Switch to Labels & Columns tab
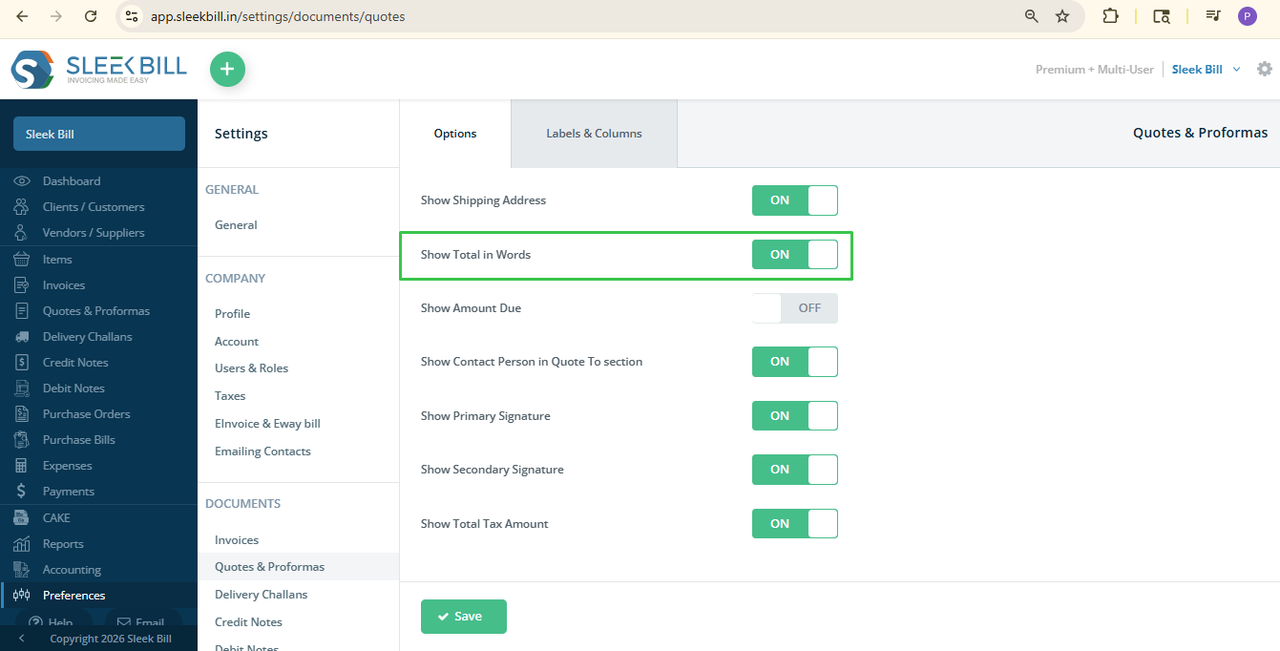 pos(594,133)
